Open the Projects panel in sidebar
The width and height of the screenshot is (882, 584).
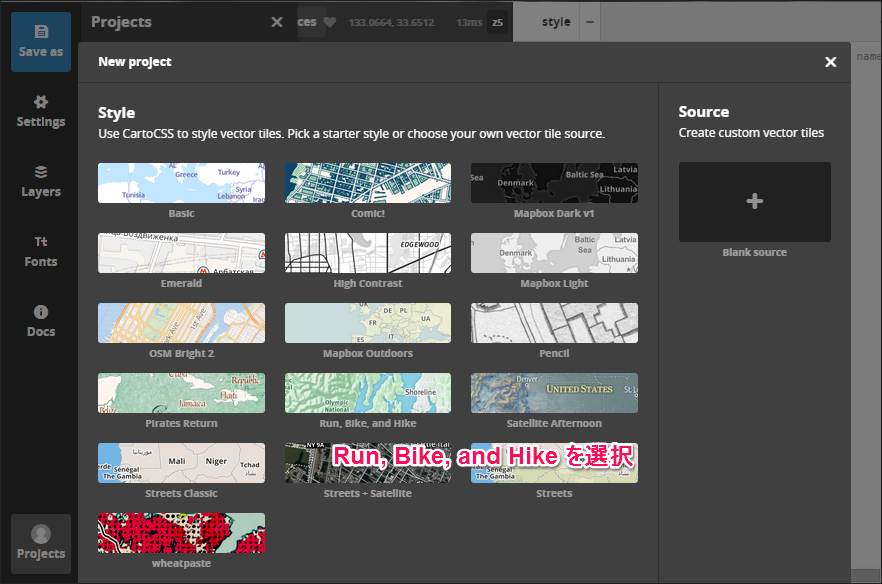[41, 543]
